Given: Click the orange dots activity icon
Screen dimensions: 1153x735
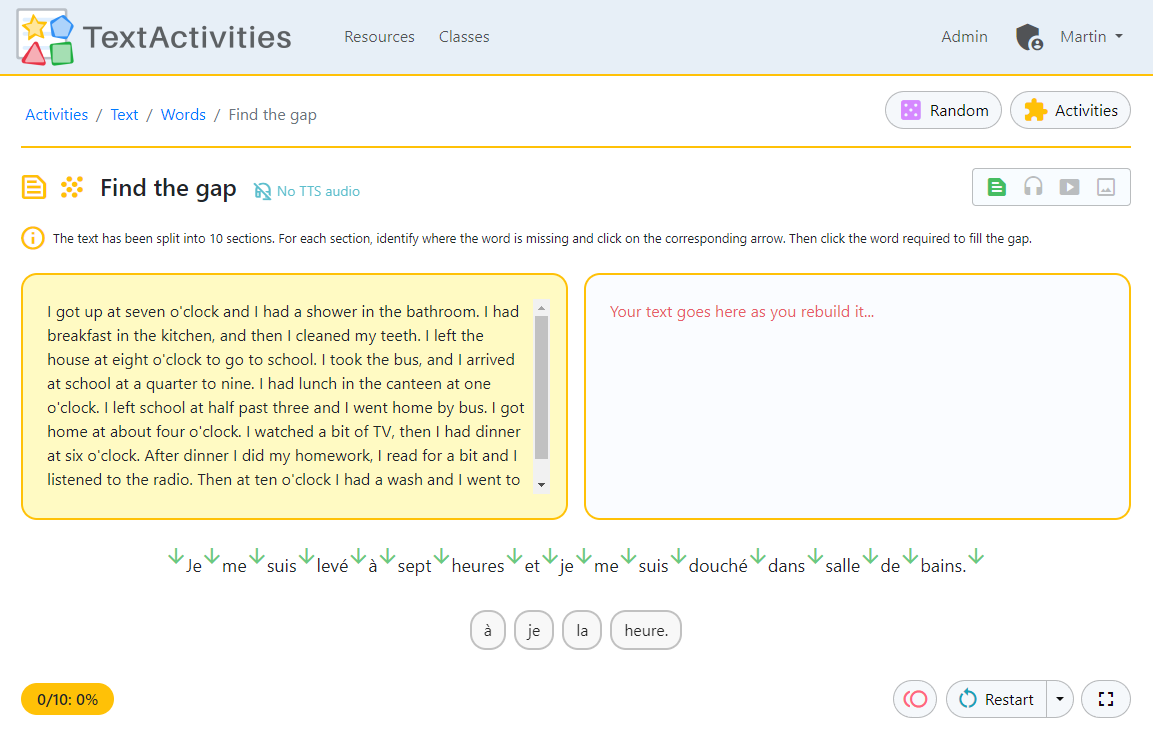Looking at the screenshot, I should tap(71, 187).
